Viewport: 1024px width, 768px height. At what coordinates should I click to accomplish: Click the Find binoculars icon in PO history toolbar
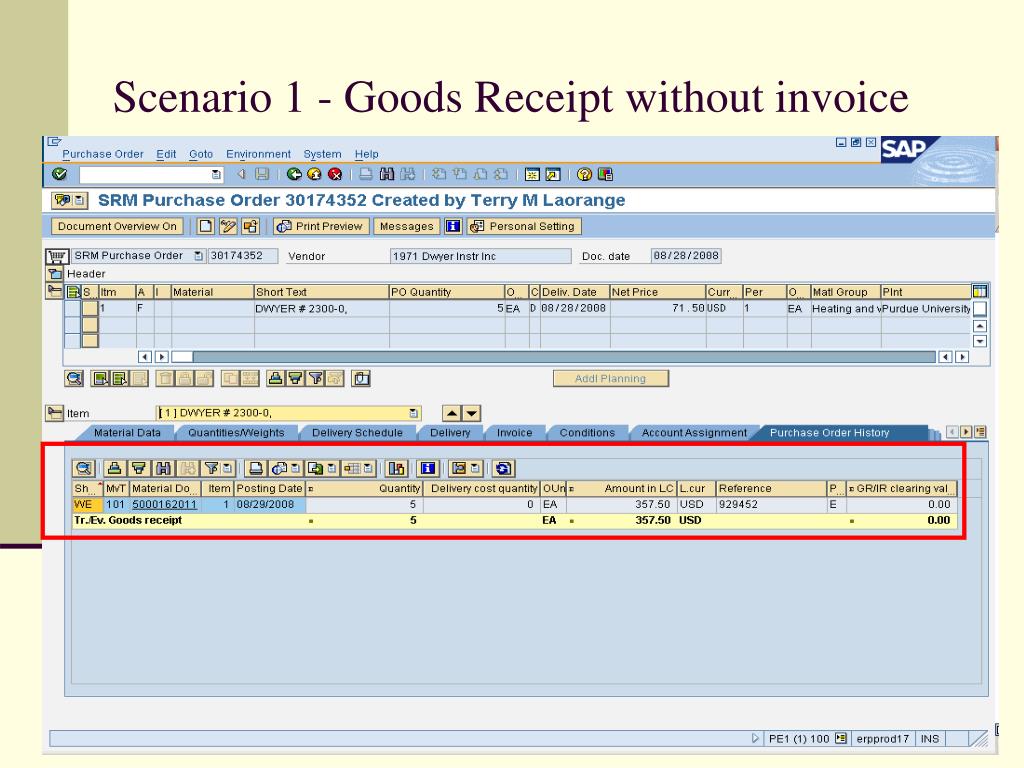[x=163, y=468]
